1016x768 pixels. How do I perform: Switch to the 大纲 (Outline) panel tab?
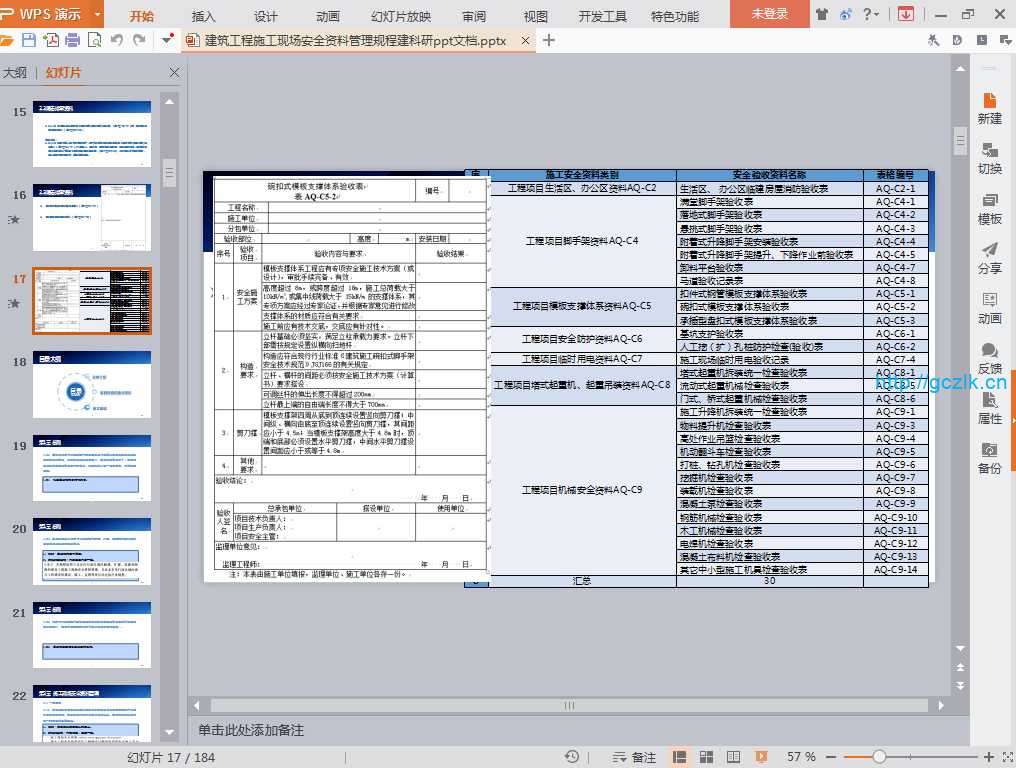(x=15, y=73)
